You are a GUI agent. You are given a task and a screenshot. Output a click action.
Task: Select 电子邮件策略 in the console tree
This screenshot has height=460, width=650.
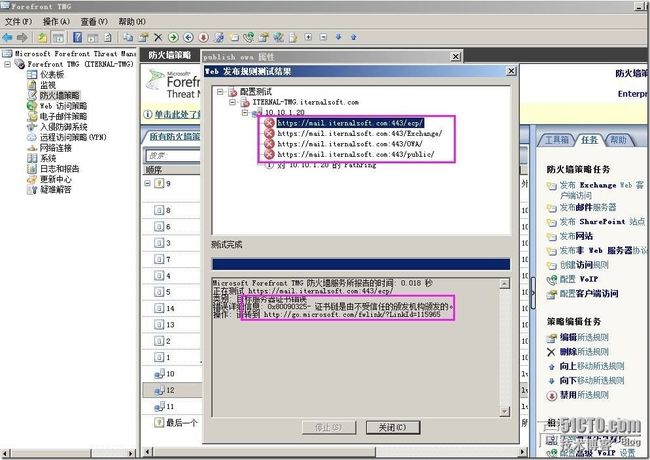[x=63, y=116]
